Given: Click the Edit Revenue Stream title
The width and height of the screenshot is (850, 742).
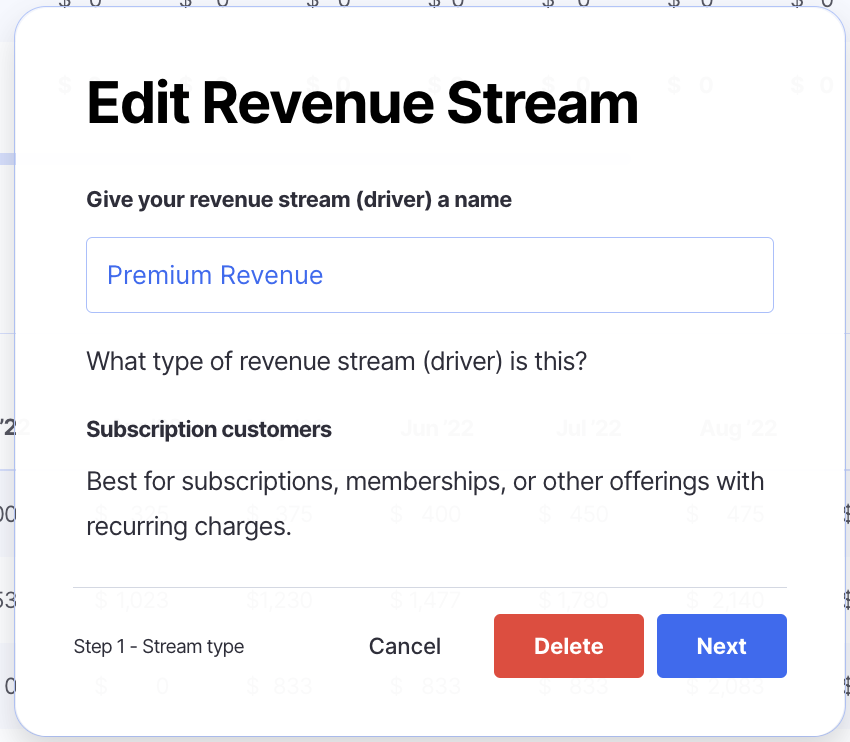Looking at the screenshot, I should tap(362, 102).
